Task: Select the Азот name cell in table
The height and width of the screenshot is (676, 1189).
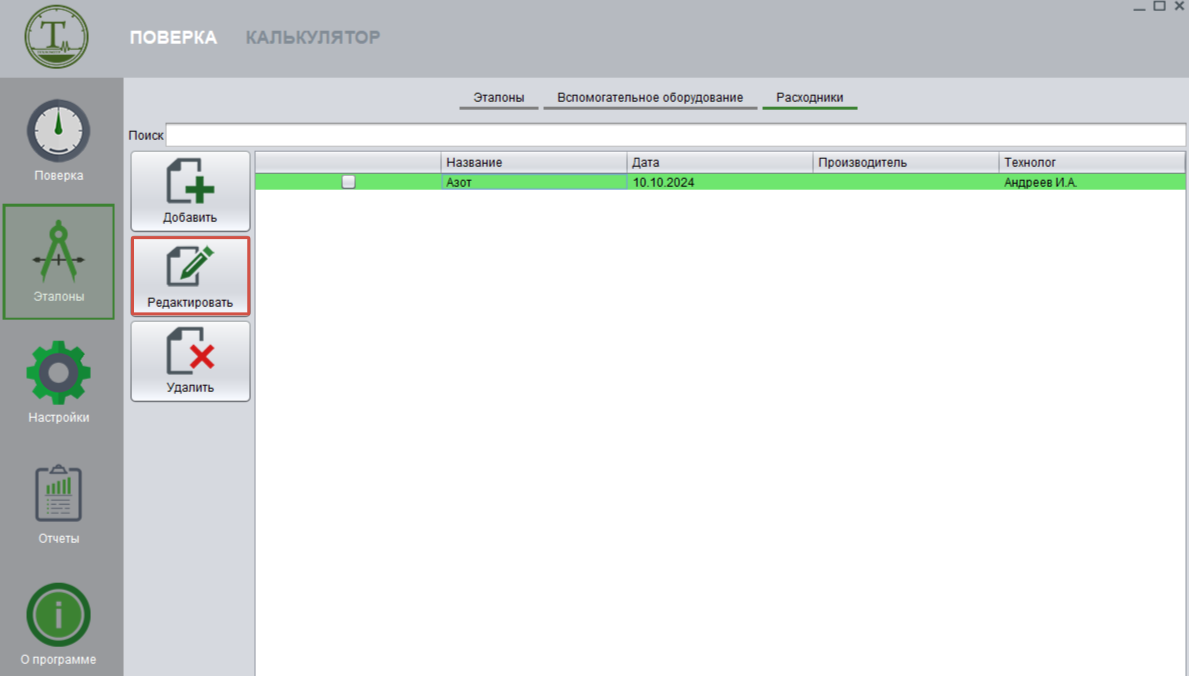Action: coord(533,182)
